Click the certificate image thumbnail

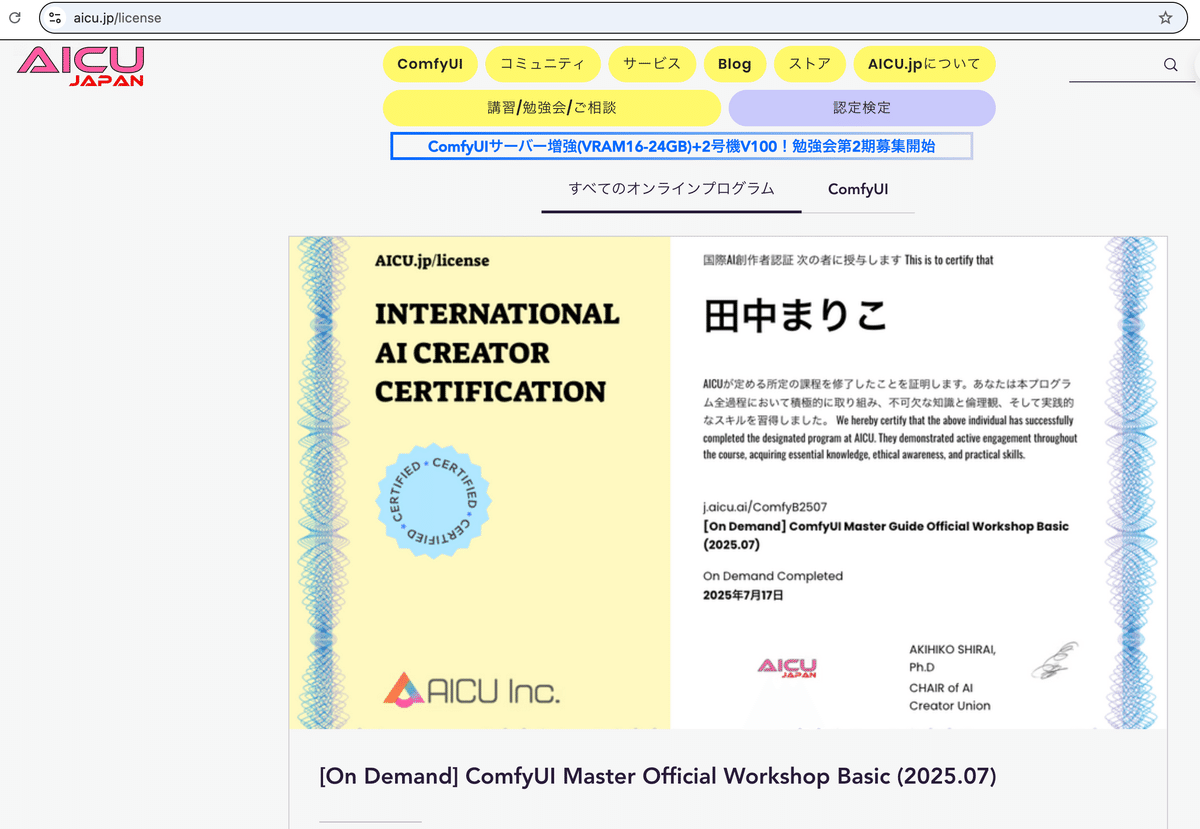click(x=728, y=482)
